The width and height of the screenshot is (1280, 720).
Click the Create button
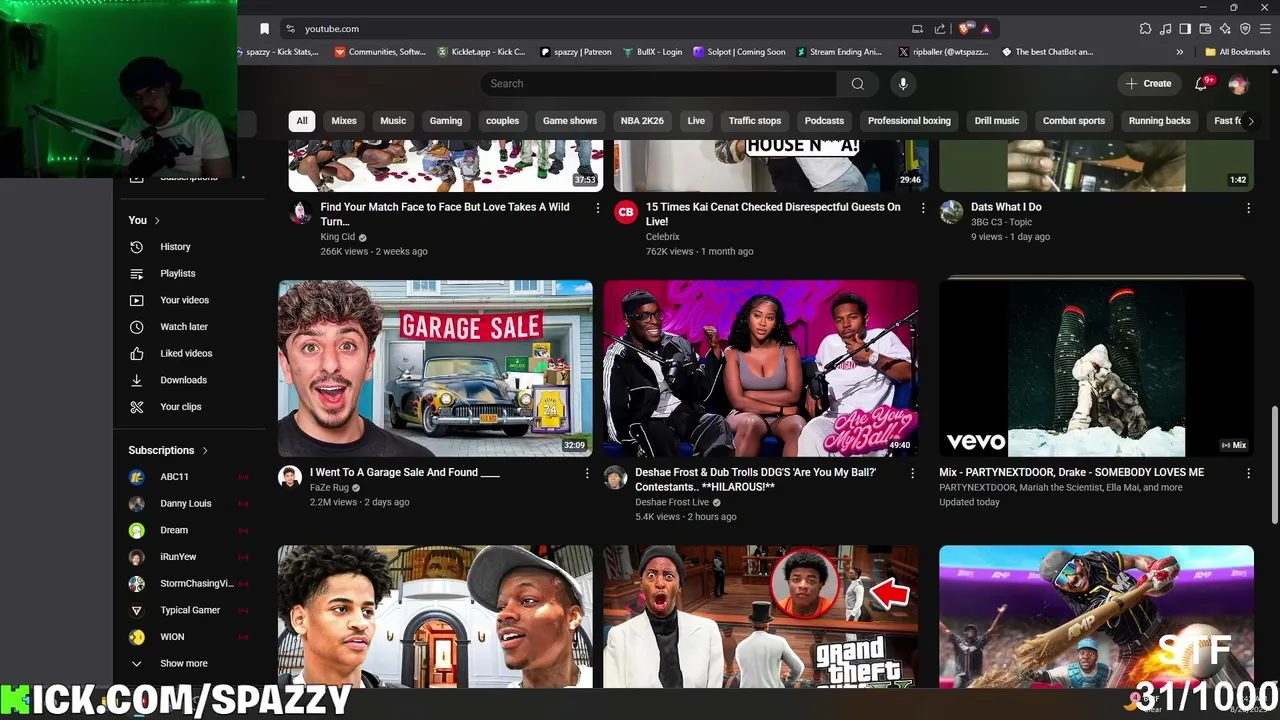click(x=1148, y=84)
